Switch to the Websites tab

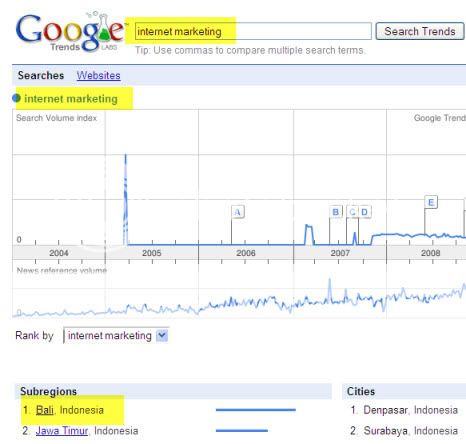click(98, 75)
